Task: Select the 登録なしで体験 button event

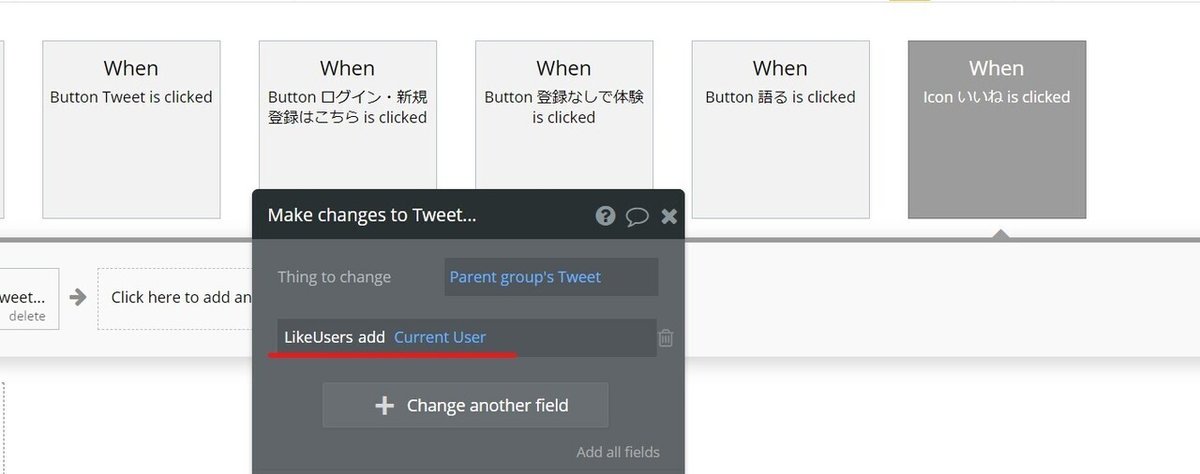Action: [563, 129]
